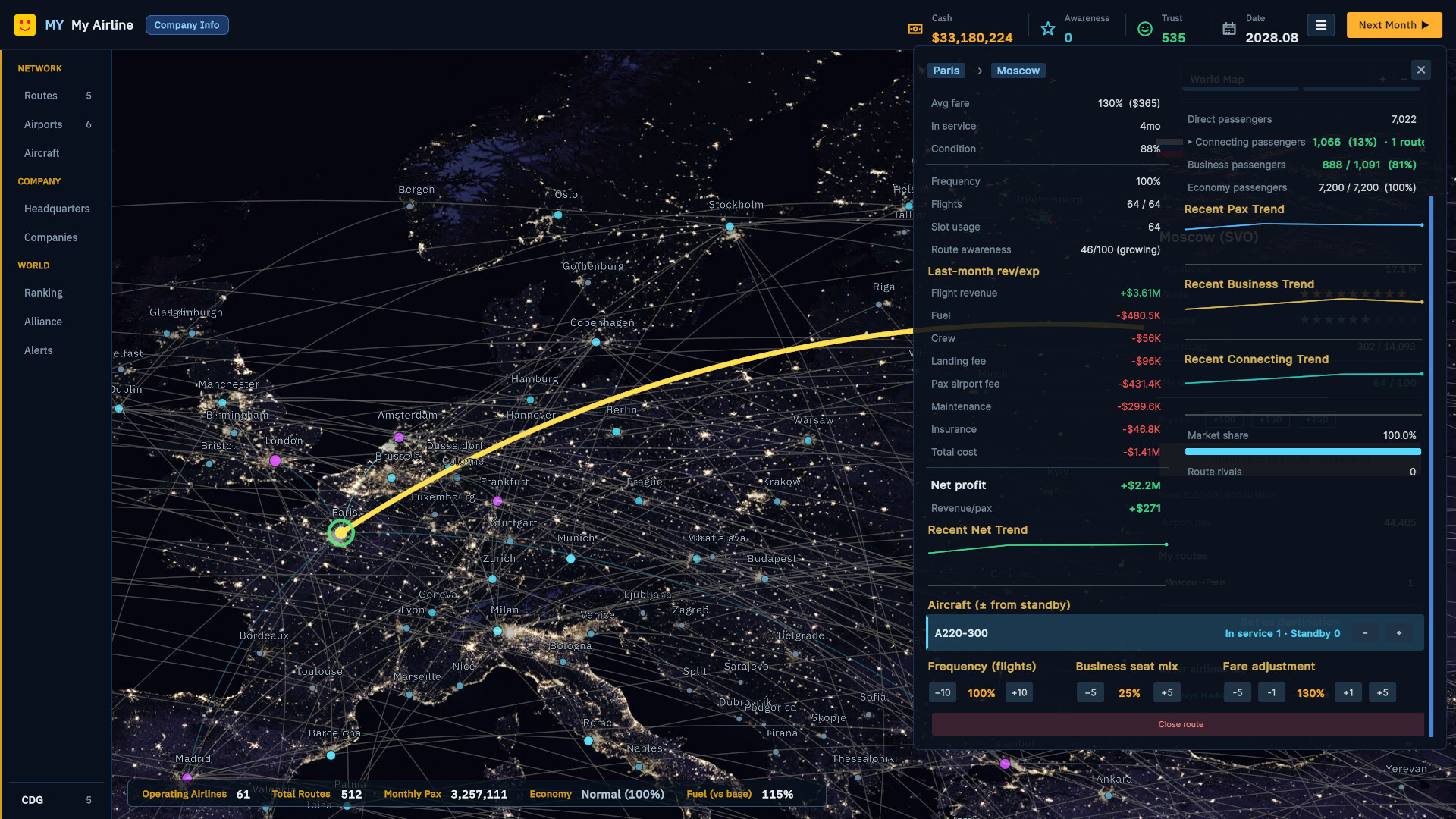Select the Berlin airport marker on map
Image resolution: width=1456 pixels, height=819 pixels.
[616, 431]
